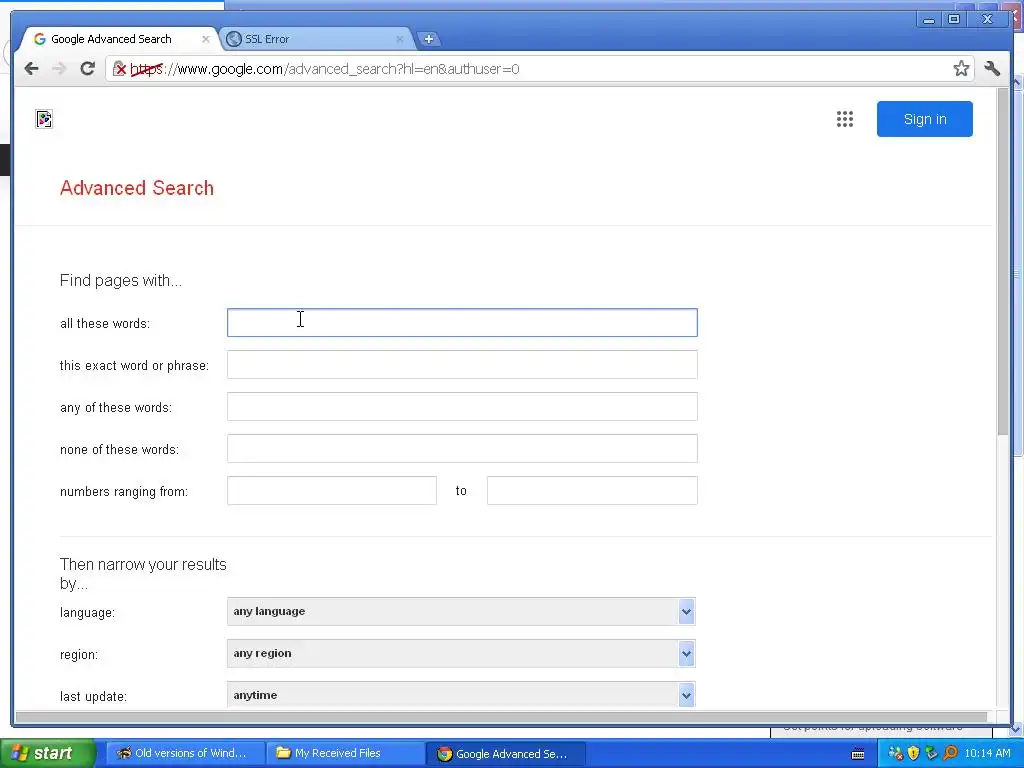
Task: Click the taskbar clock showing 10:14 AM
Action: [x=987, y=754]
